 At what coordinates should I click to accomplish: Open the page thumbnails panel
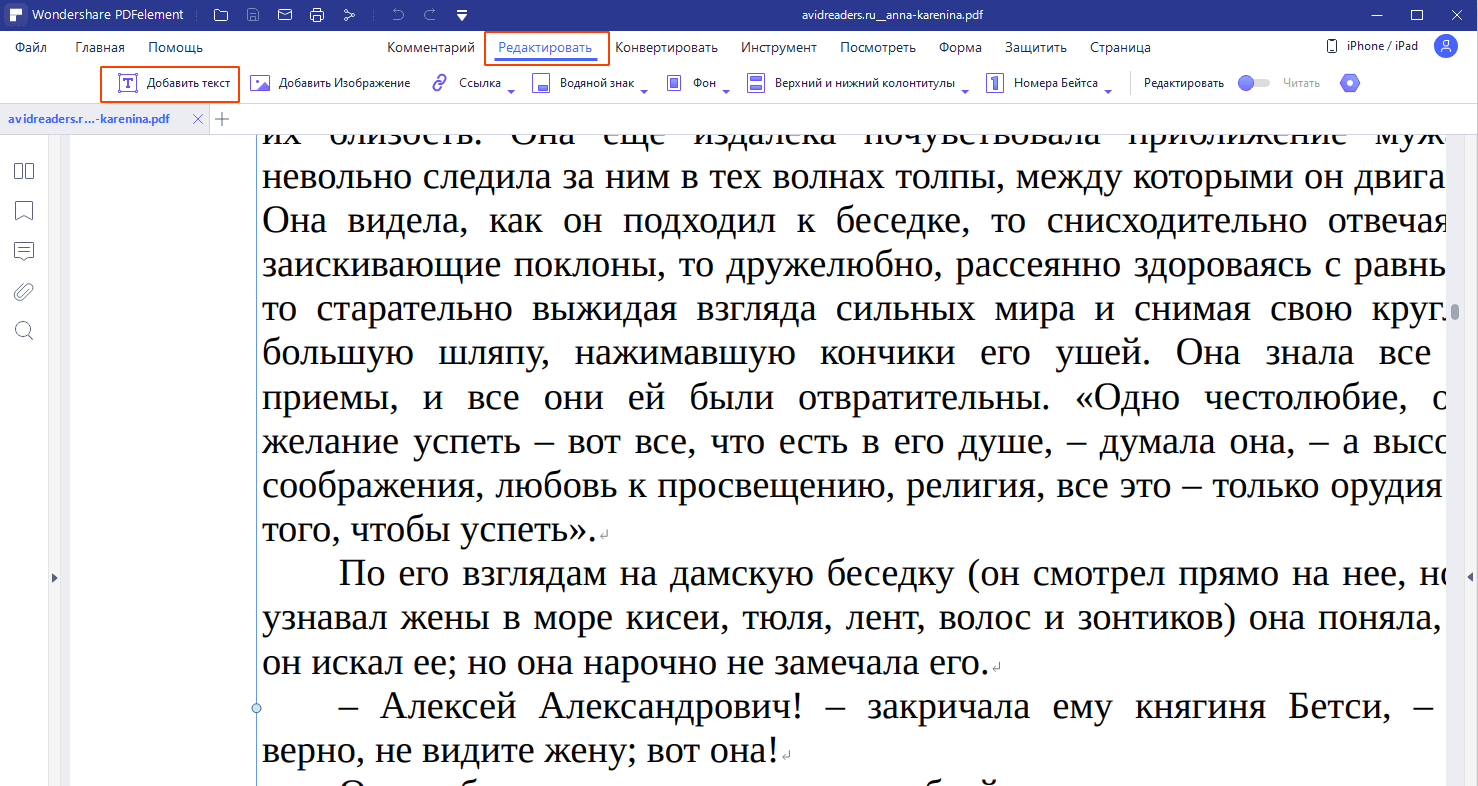24,171
